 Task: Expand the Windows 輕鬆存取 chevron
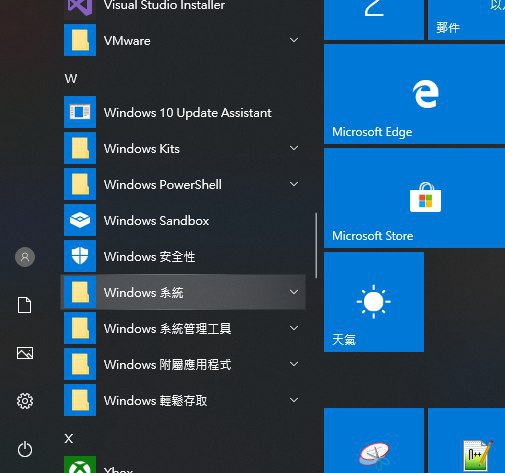pyautogui.click(x=294, y=400)
